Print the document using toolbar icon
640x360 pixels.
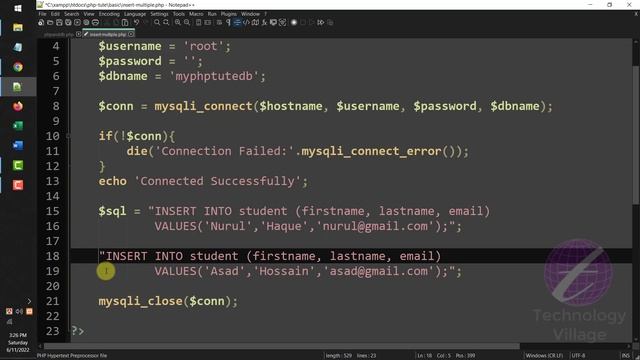coord(95,22)
